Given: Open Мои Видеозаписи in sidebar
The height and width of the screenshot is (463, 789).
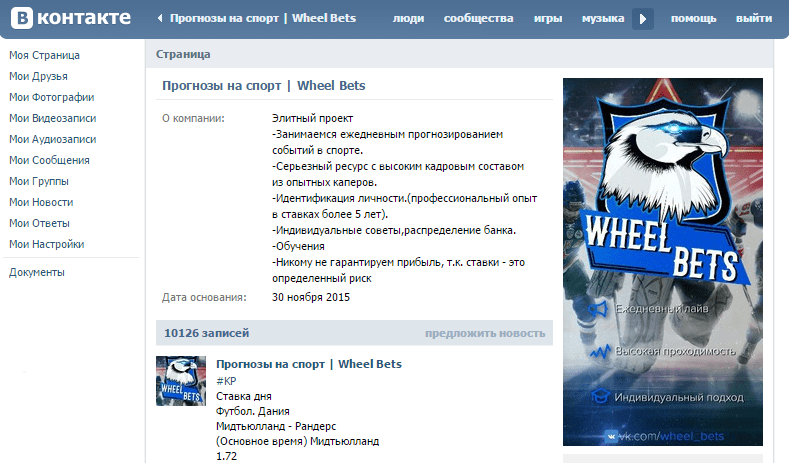Looking at the screenshot, I should pos(52,118).
